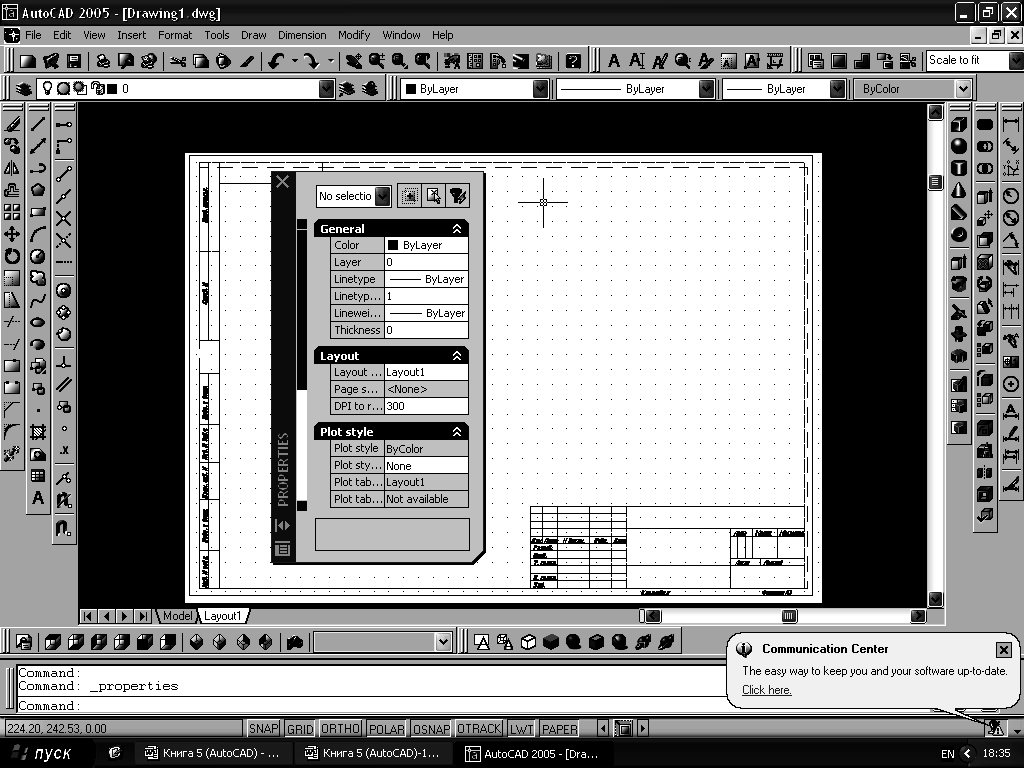Toggle SNAP mode in status bar
This screenshot has height=768, width=1024.
click(x=263, y=728)
